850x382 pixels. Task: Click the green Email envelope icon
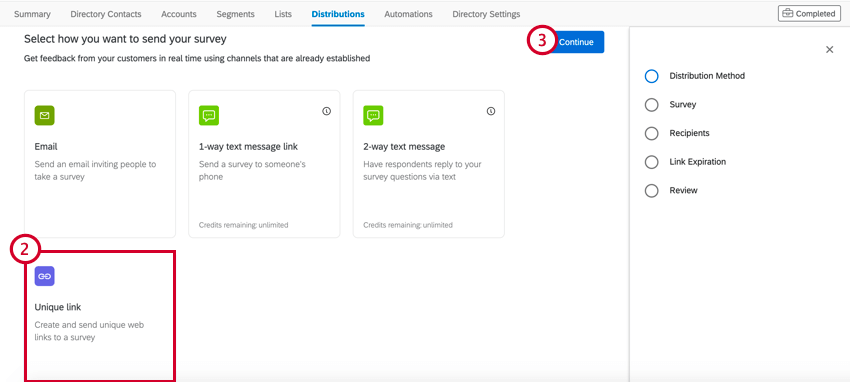44,115
